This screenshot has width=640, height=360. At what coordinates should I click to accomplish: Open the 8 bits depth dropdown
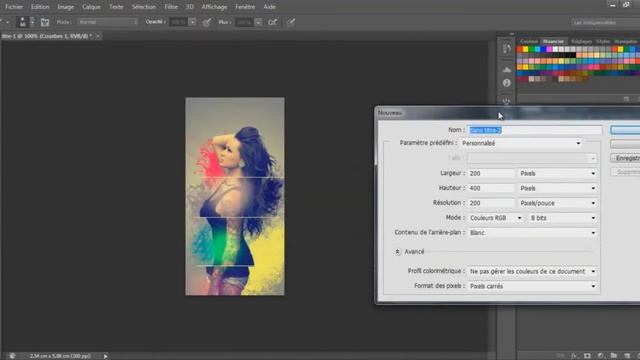pyautogui.click(x=562, y=218)
